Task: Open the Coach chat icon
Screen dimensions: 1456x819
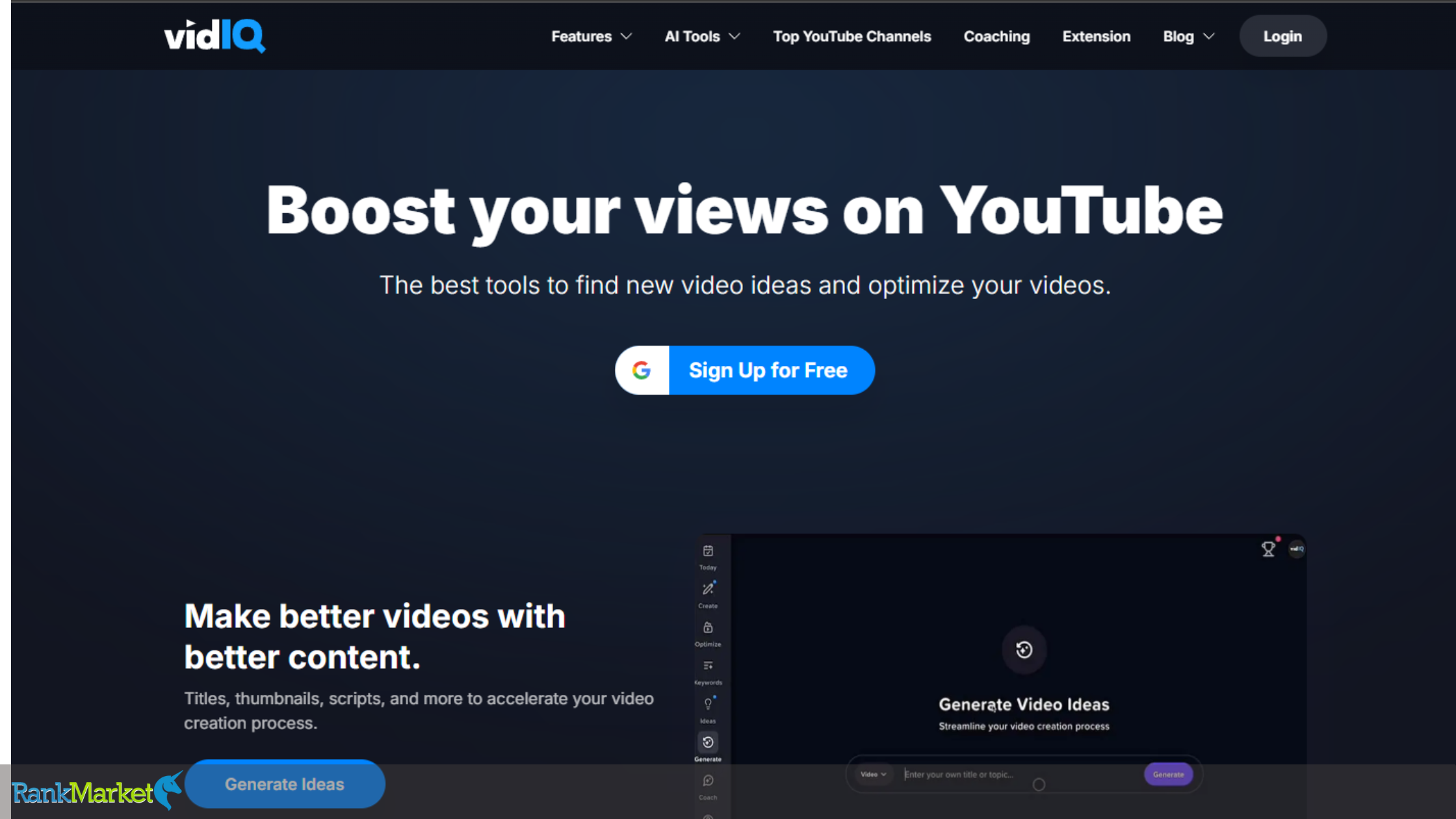Action: click(708, 781)
